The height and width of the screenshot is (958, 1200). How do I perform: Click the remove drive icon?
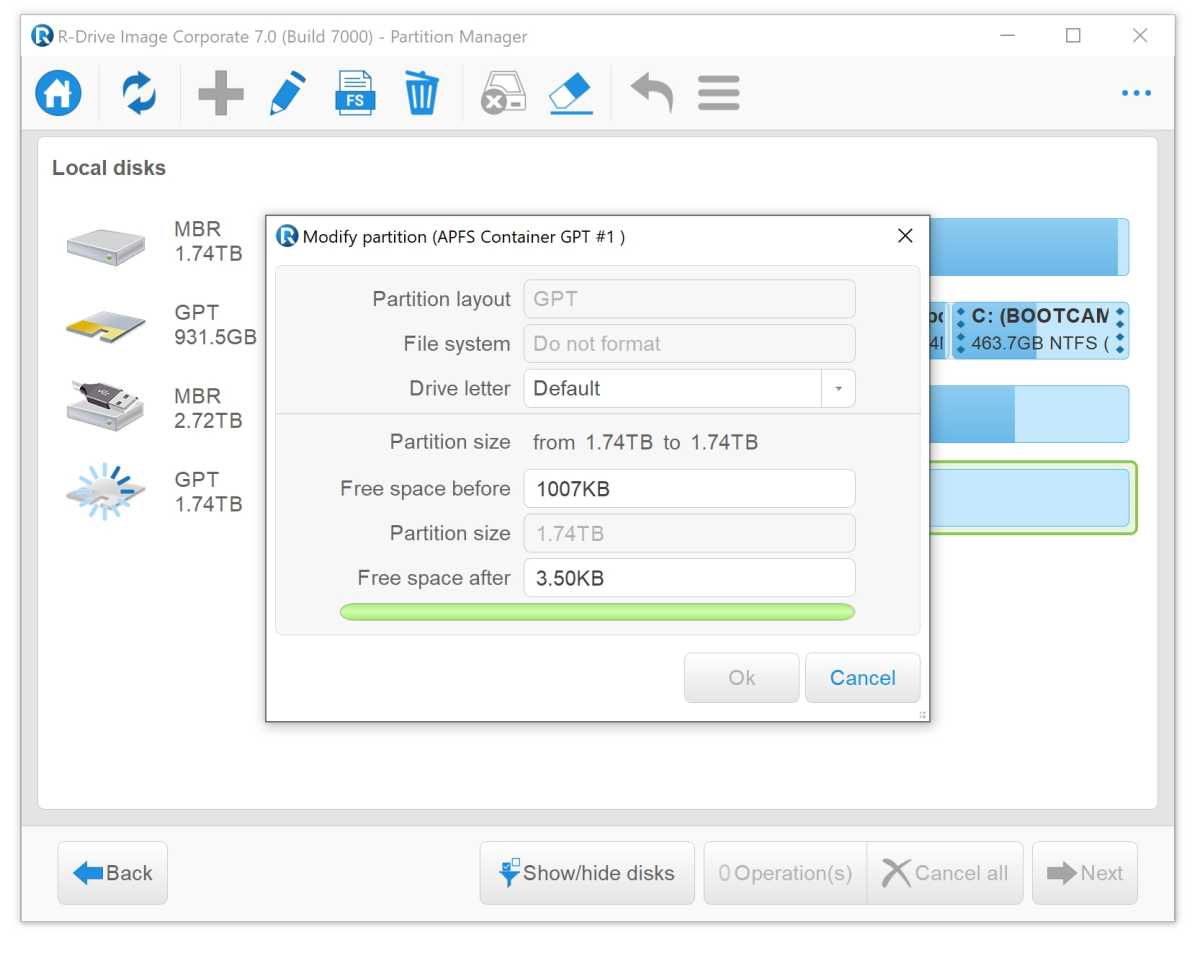(502, 92)
